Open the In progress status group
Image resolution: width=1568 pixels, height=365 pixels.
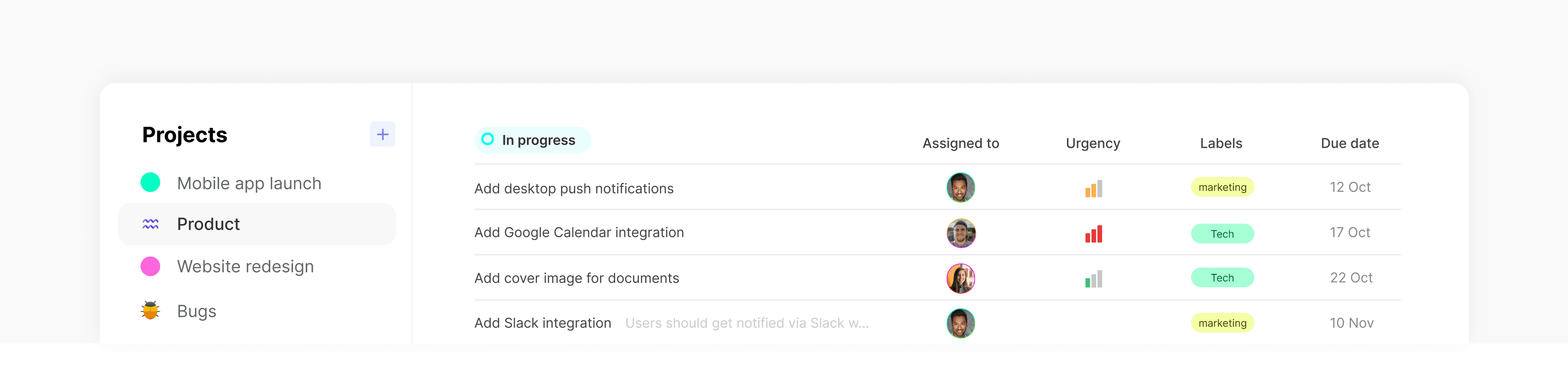tap(538, 140)
